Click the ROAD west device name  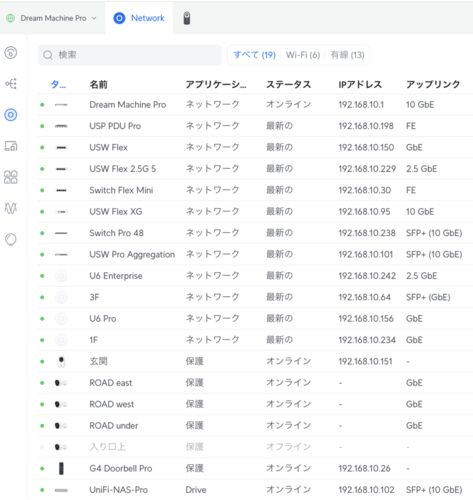[x=111, y=404]
